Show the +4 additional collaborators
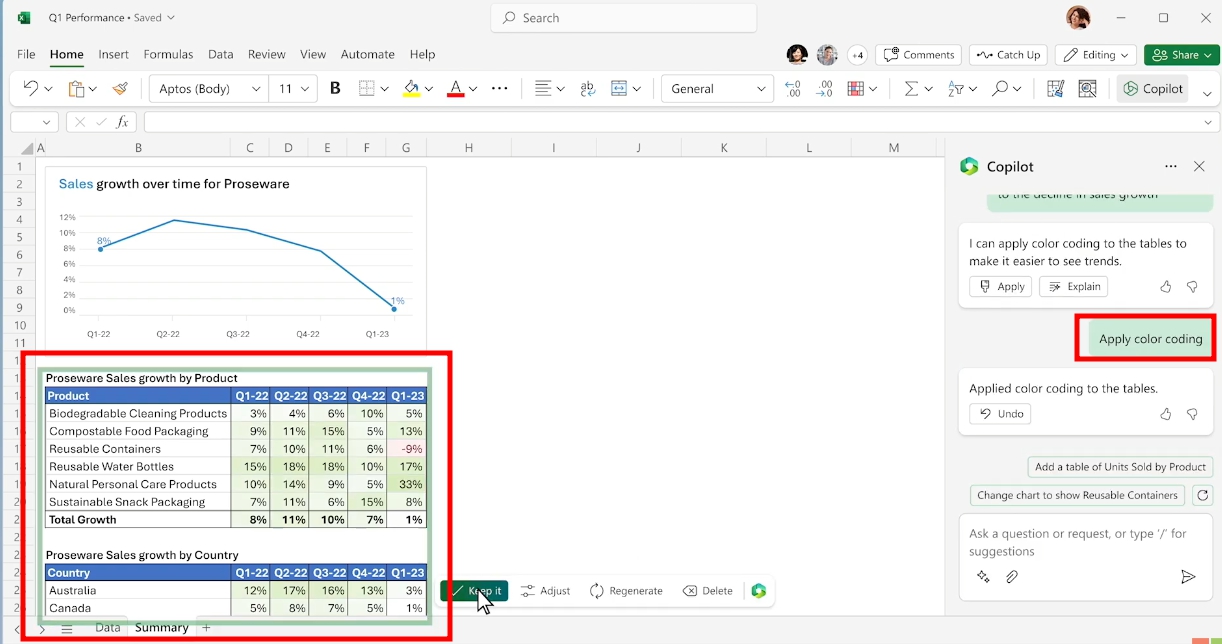1222x644 pixels. coord(857,55)
